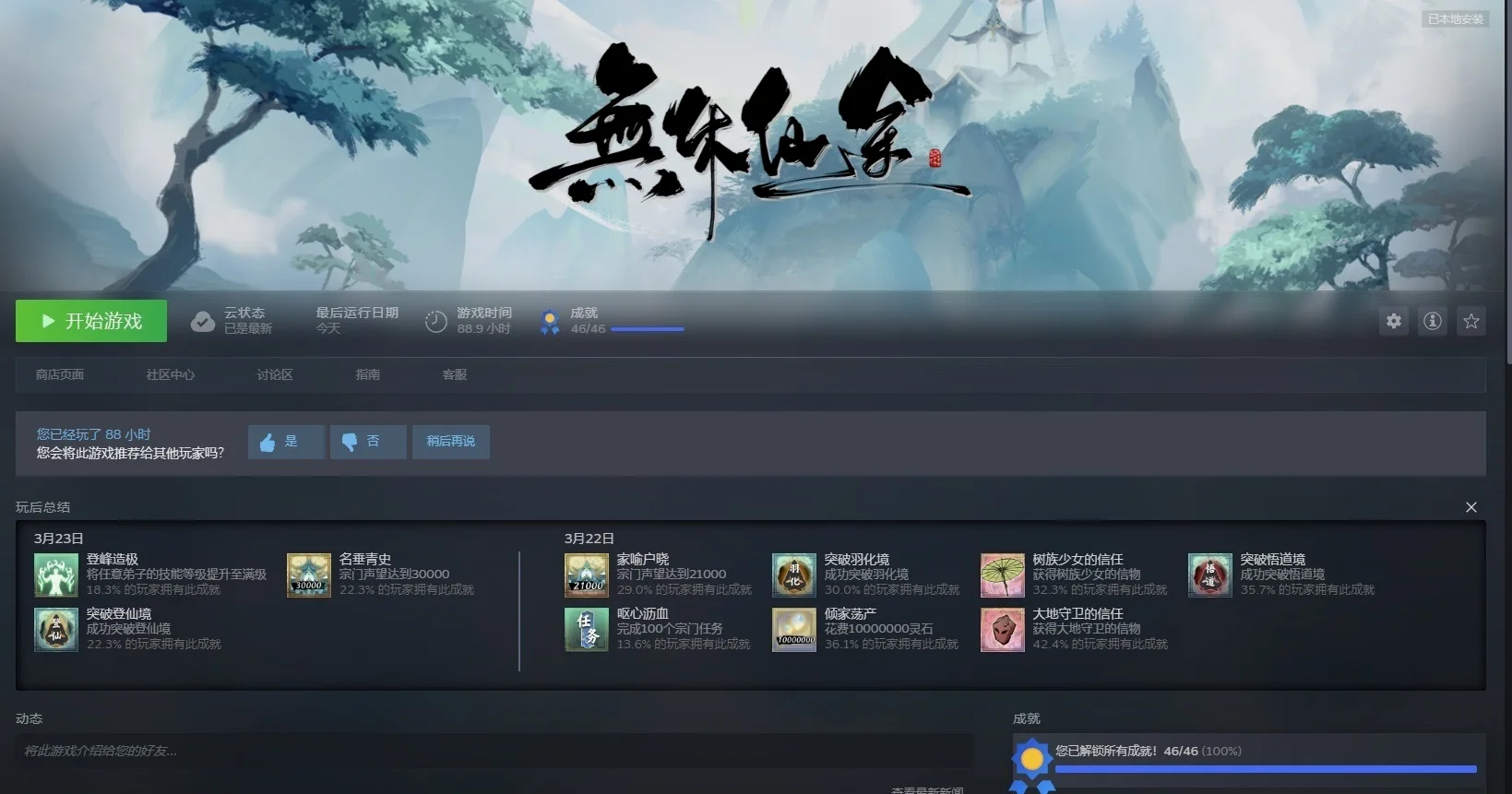
Task: Click the activity input field 将此游戏介绍给您的好友
Action: click(x=494, y=751)
